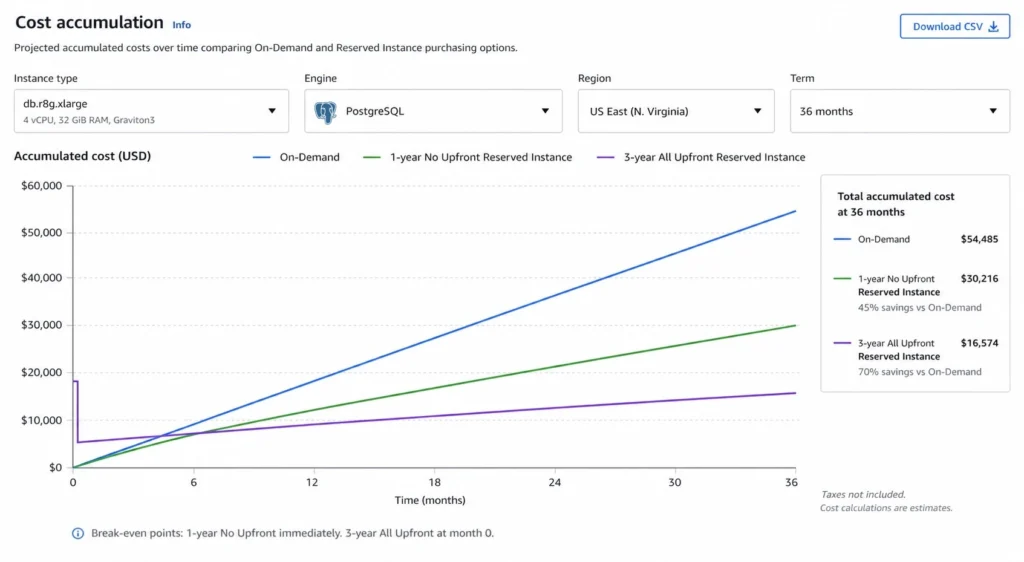Open the Instance type dropdown db.r8g.xlarge
Screen dimensions: 1024x562
[x=151, y=111]
